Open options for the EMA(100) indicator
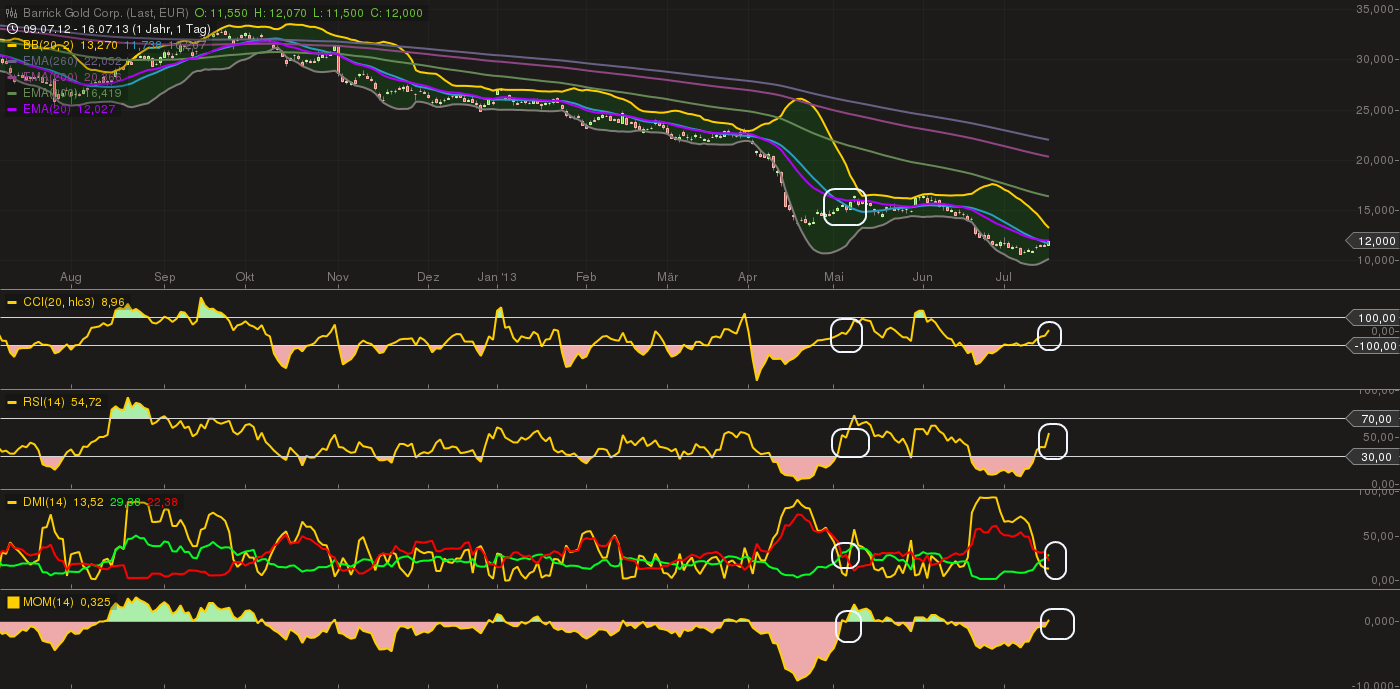Viewport: 1400px width, 689px height. (13, 93)
